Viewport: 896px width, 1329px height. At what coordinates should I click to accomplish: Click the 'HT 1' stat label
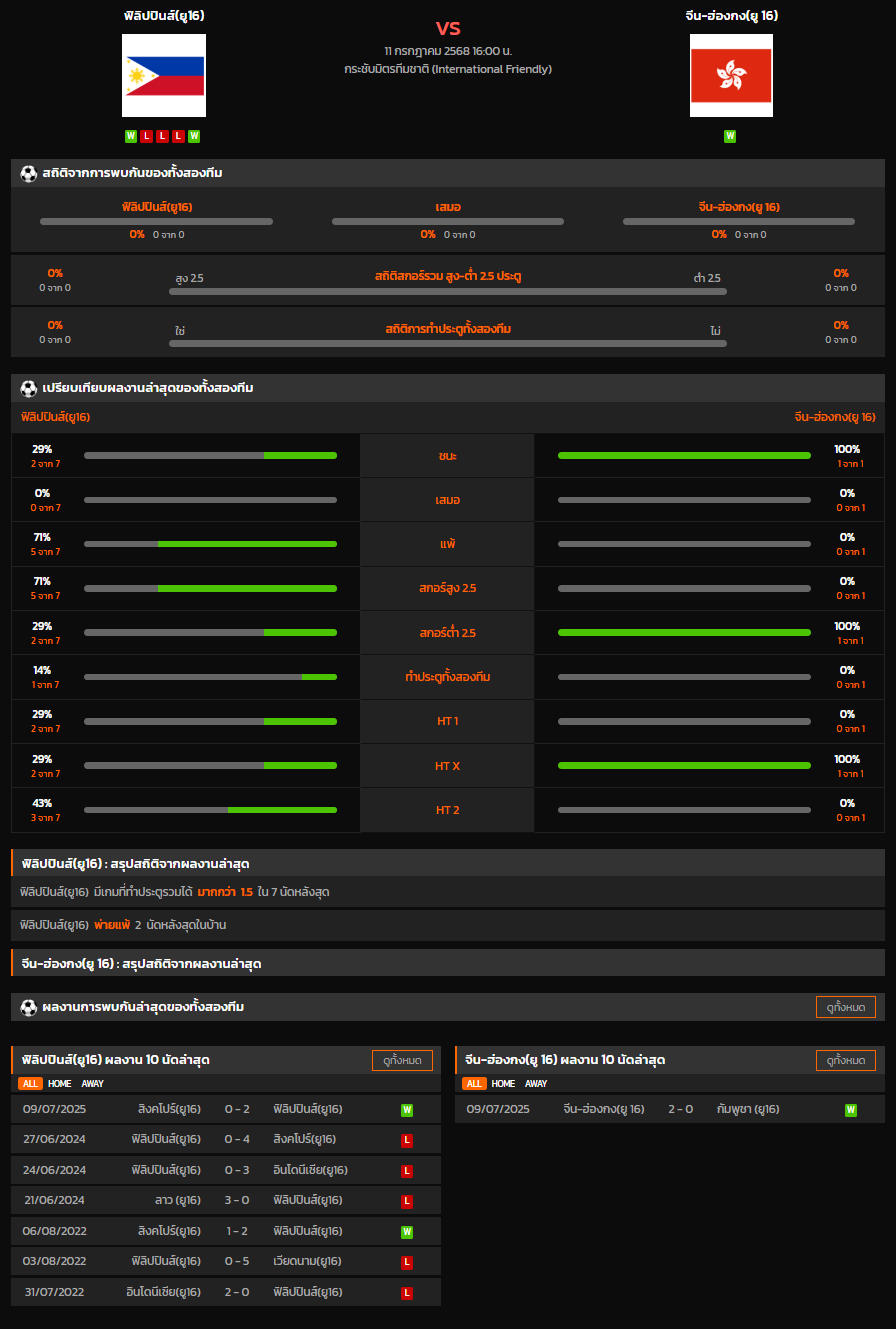[x=448, y=721]
